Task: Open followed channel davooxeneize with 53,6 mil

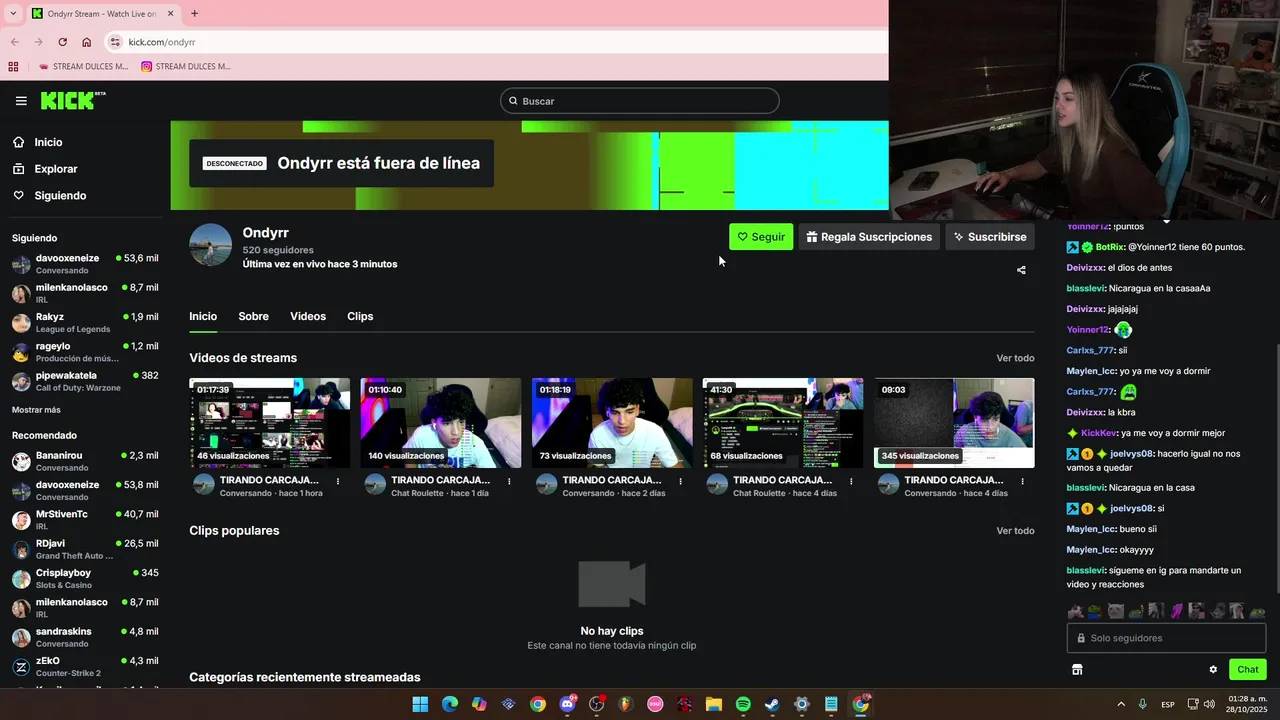Action: click(x=85, y=264)
